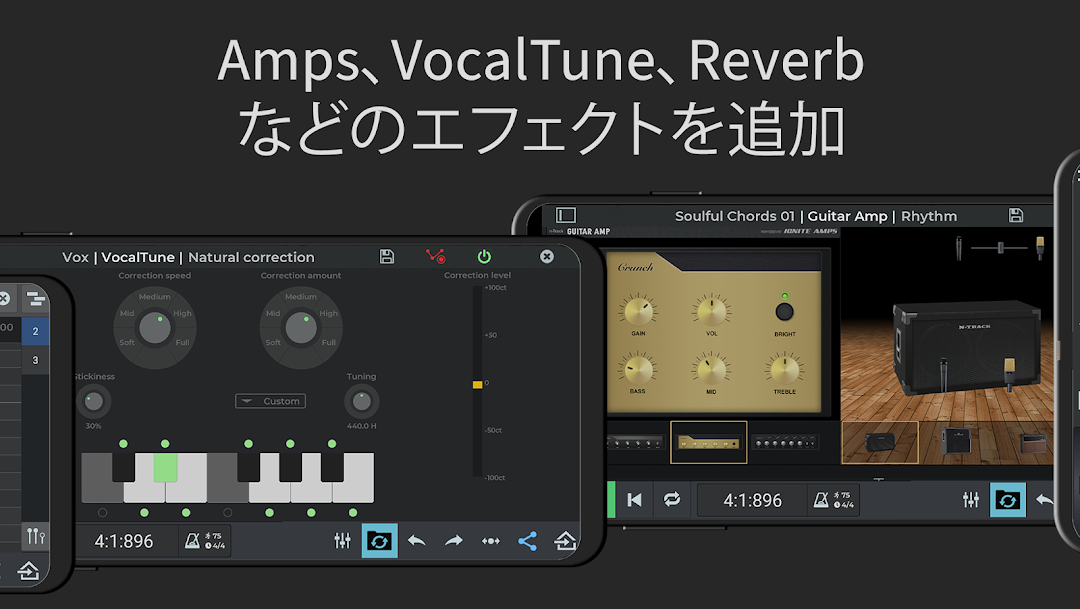Screen dimensions: 1080x609
Task: Toggle the green VocalTune power button
Action: pos(484,257)
